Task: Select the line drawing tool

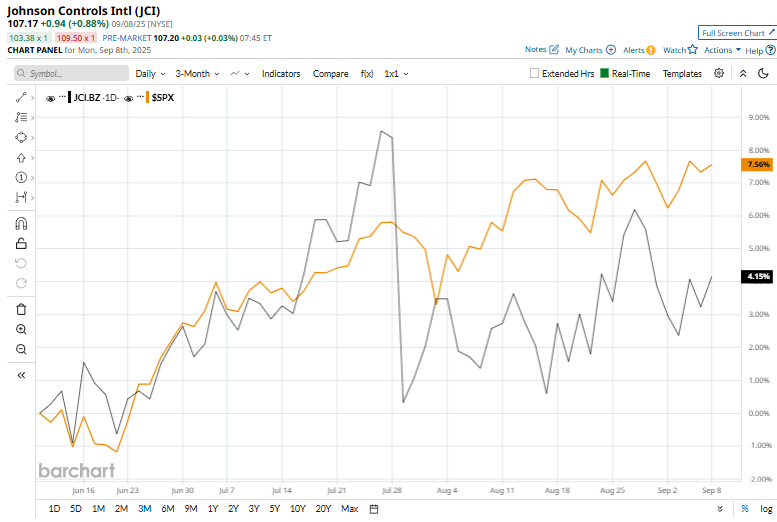Action: pos(21,98)
